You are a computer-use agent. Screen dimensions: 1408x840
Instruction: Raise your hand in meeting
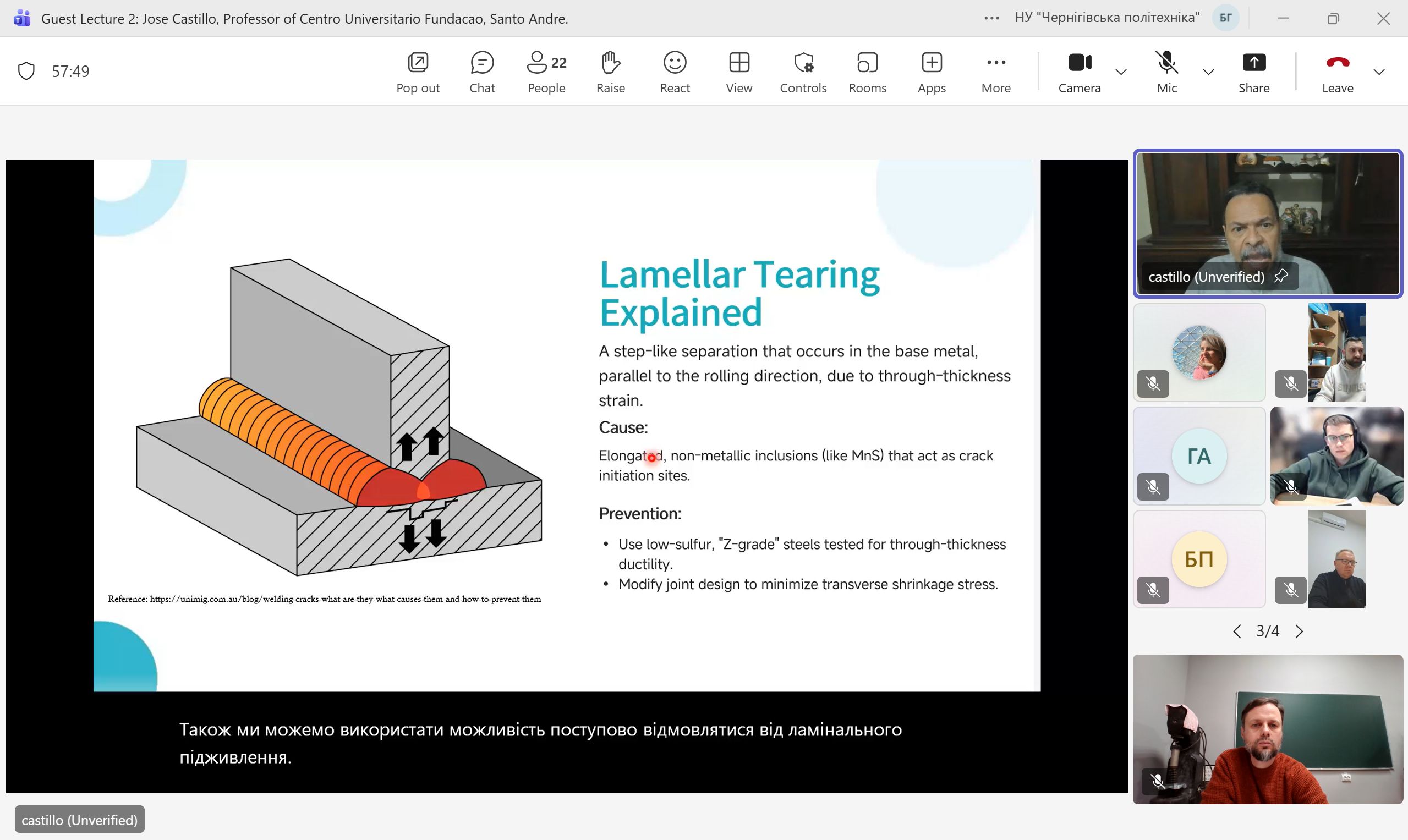[x=610, y=72]
